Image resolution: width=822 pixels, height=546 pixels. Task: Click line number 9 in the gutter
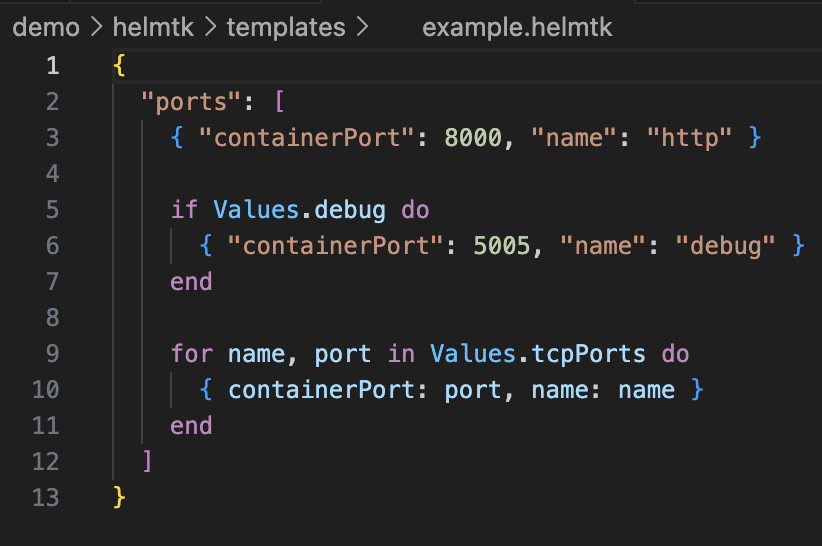tap(52, 354)
